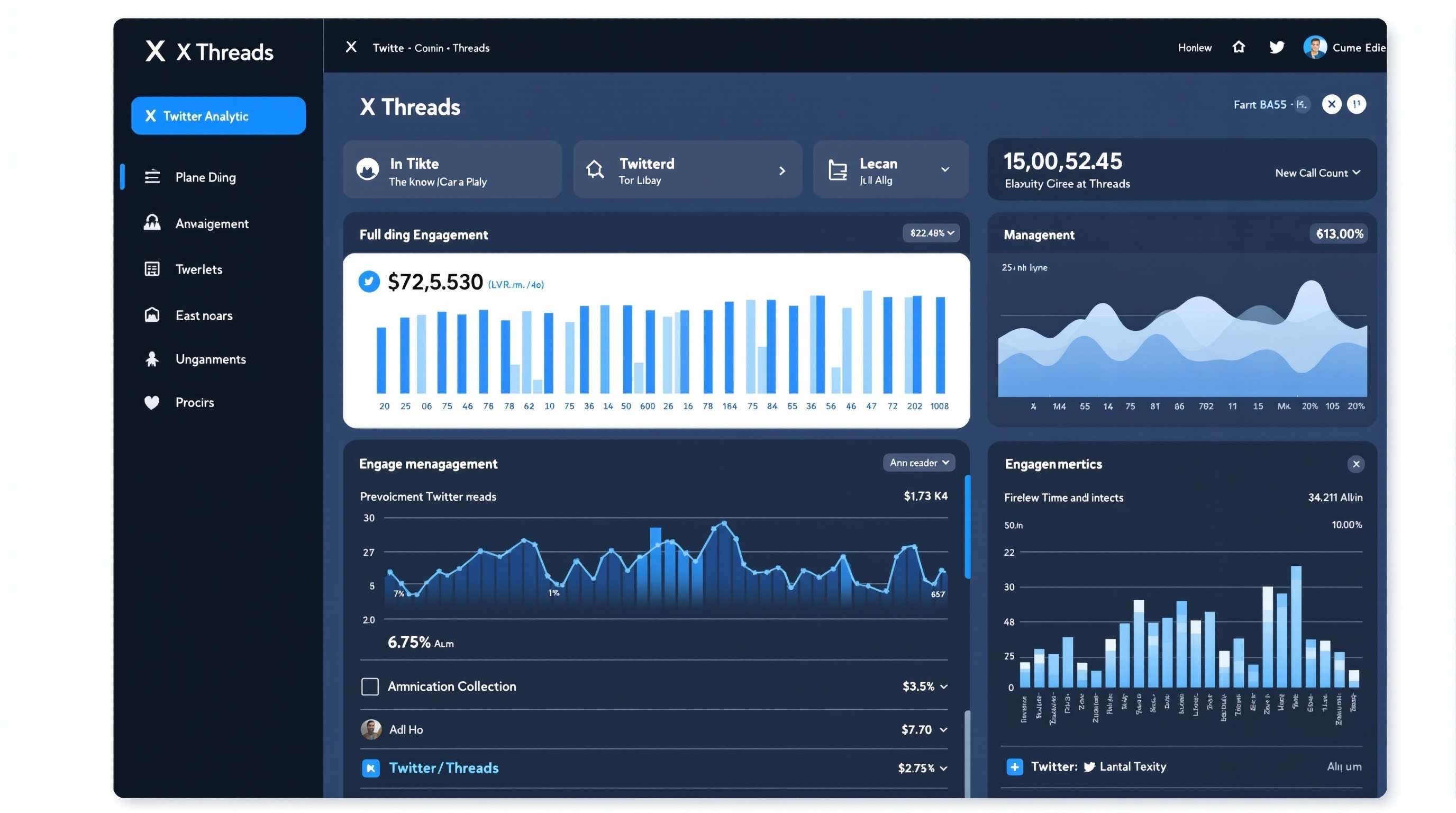The height and width of the screenshot is (813, 1456).
Task: Click the round white X icon near Farit BA55
Action: pyautogui.click(x=1331, y=104)
